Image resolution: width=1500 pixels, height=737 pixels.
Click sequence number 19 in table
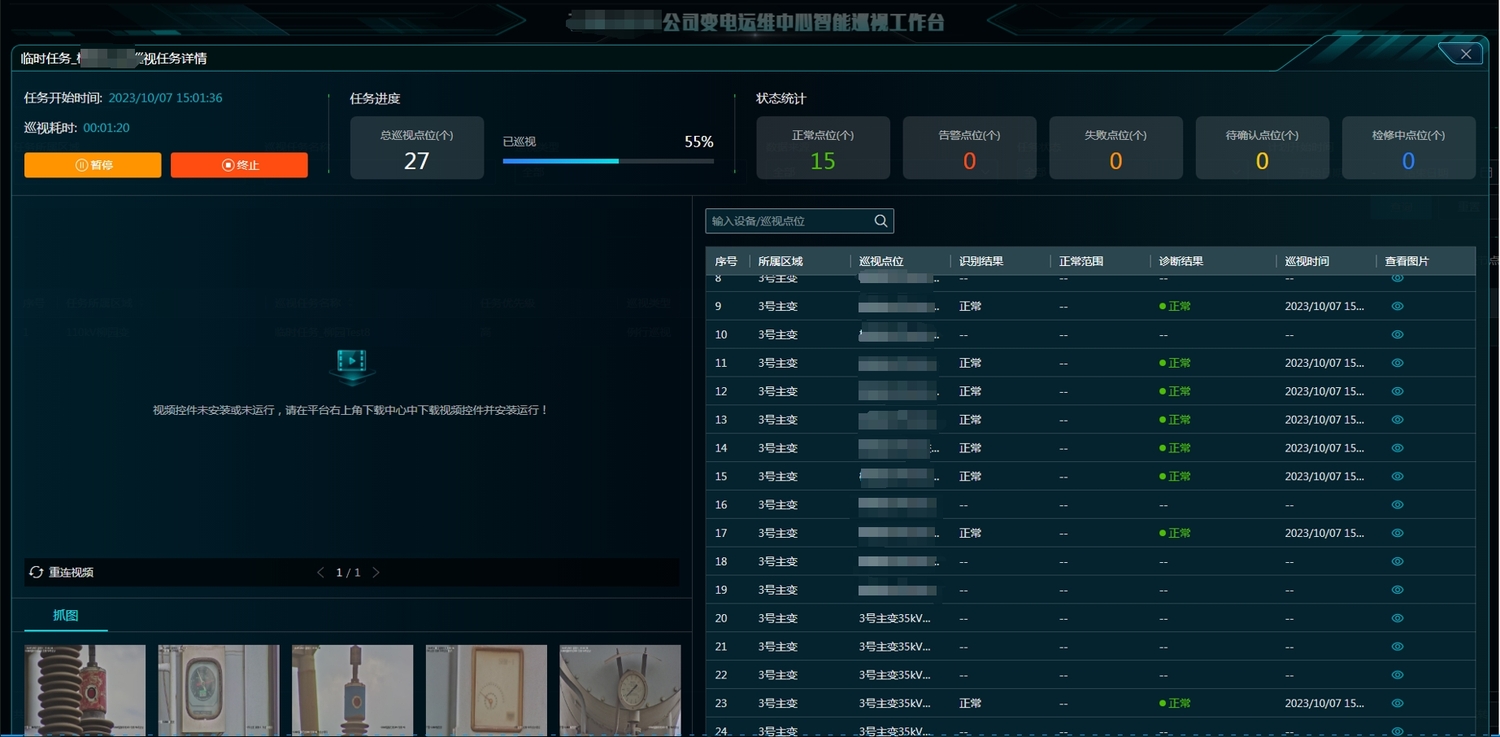point(721,590)
